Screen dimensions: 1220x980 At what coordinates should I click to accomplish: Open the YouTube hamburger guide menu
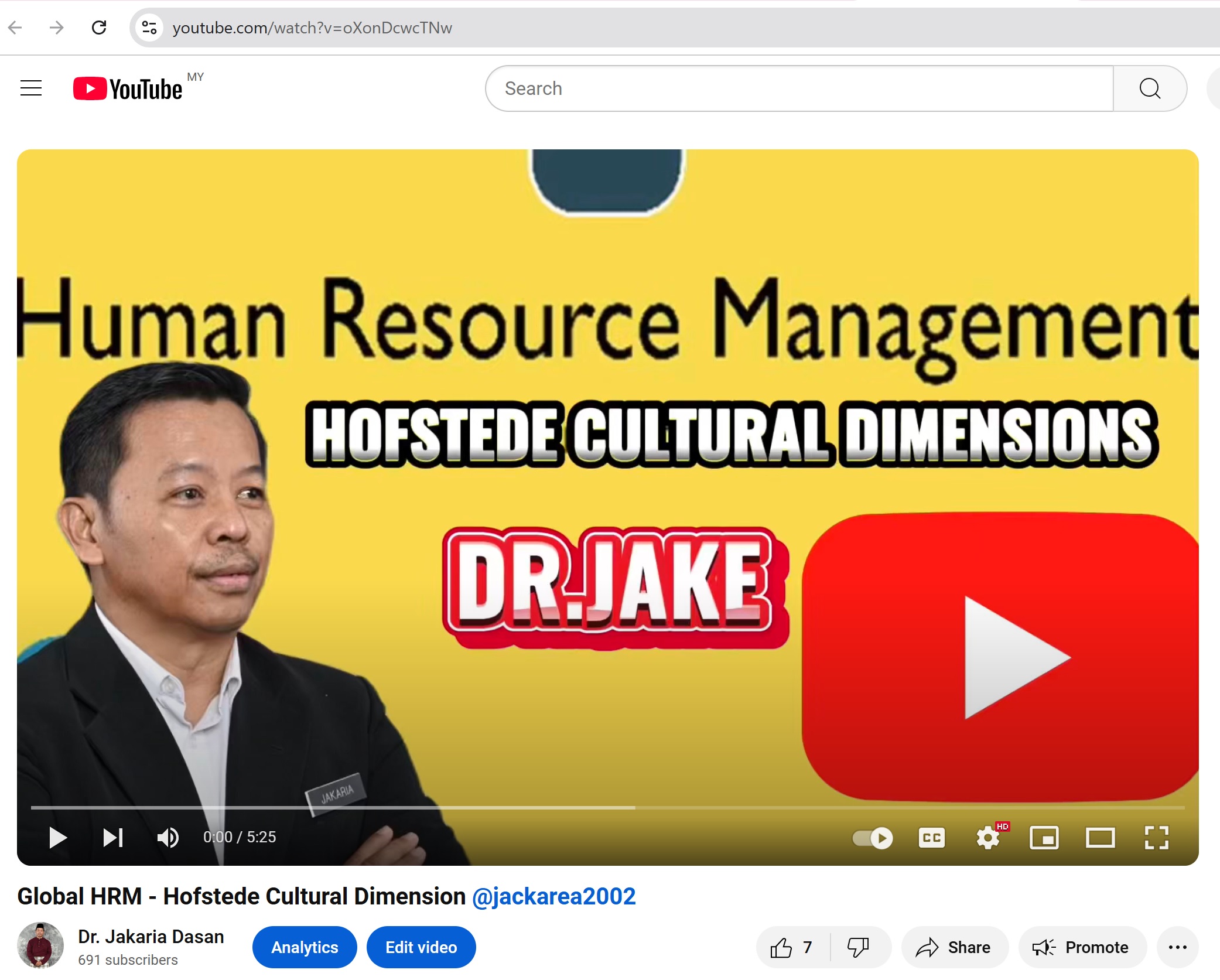click(31, 88)
